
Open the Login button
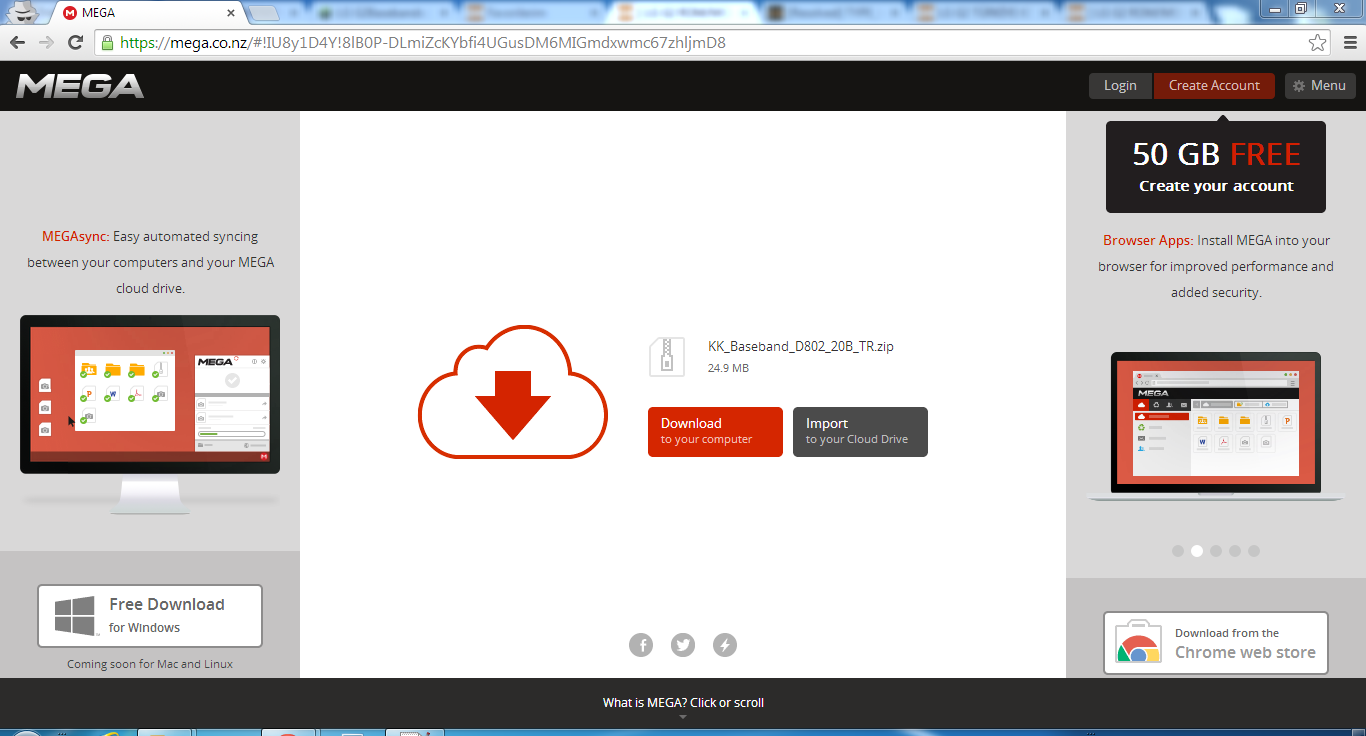coord(1120,86)
